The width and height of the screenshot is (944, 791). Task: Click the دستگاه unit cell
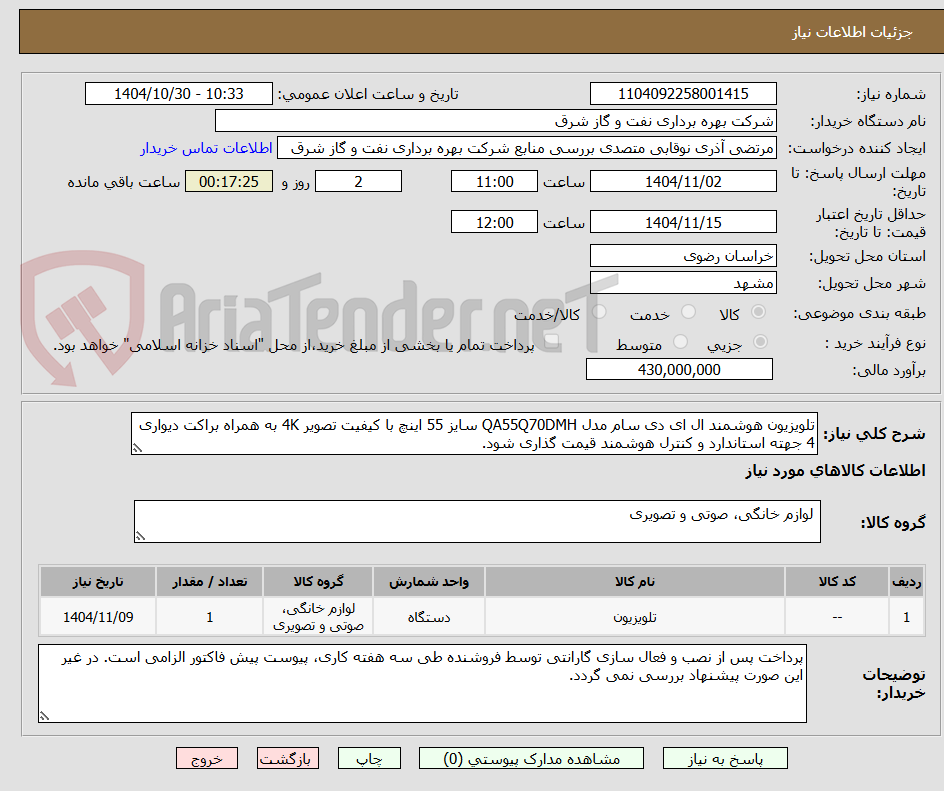(429, 617)
